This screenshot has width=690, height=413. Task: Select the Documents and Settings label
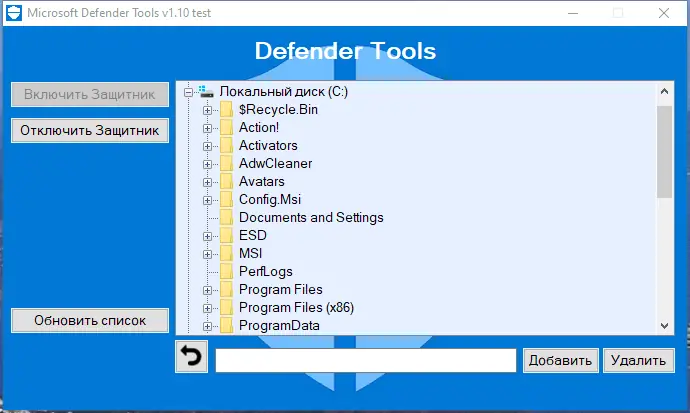pos(311,218)
